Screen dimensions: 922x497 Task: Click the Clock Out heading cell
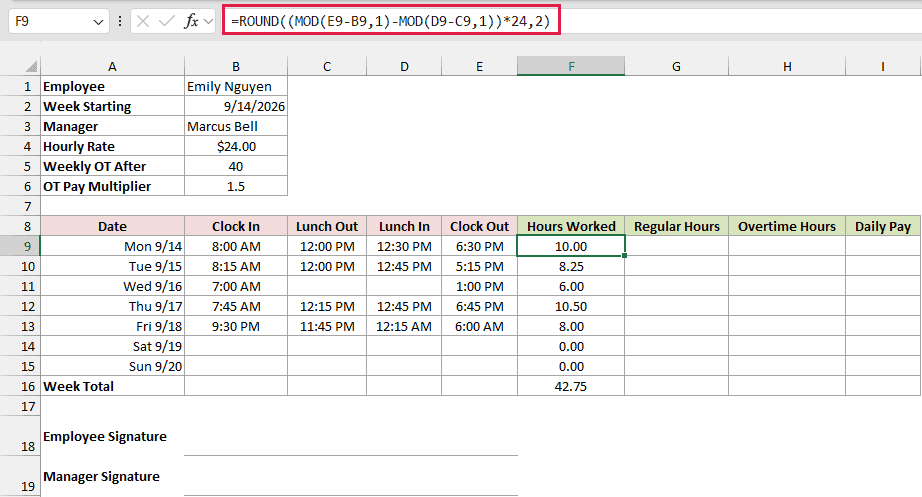tap(480, 226)
